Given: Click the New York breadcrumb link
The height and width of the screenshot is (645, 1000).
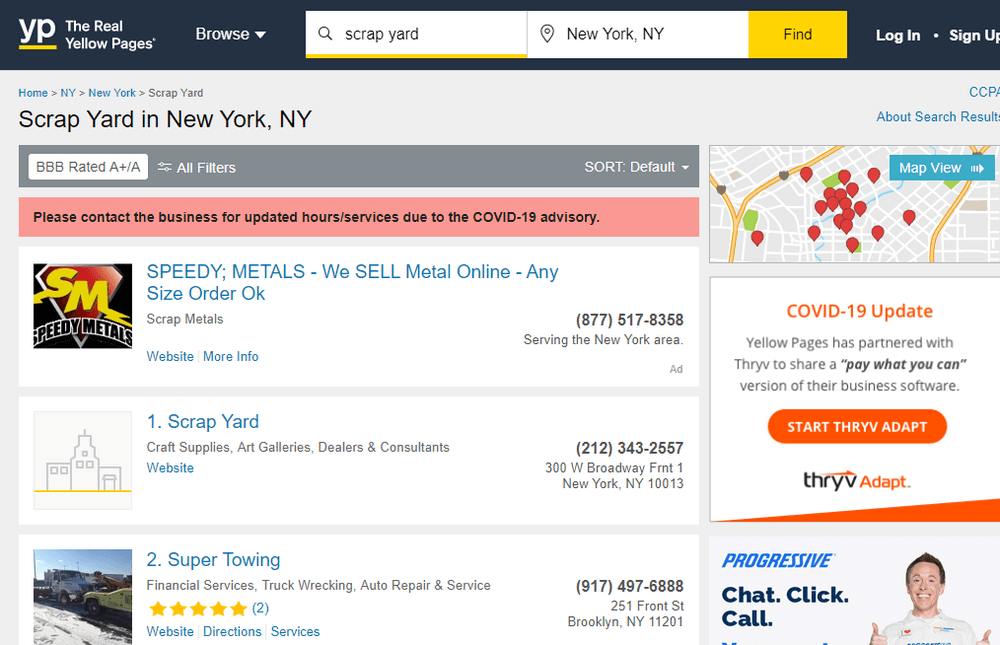Looking at the screenshot, I should [x=112, y=93].
